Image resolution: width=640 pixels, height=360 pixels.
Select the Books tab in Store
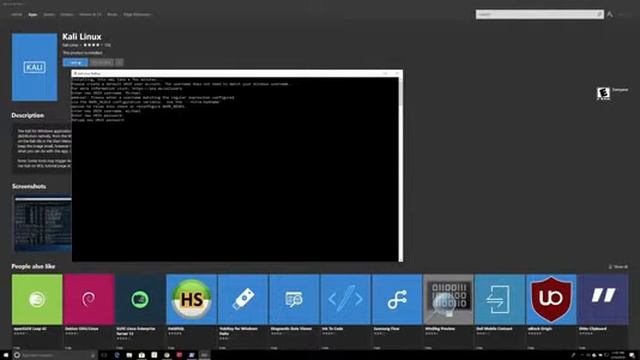click(112, 14)
